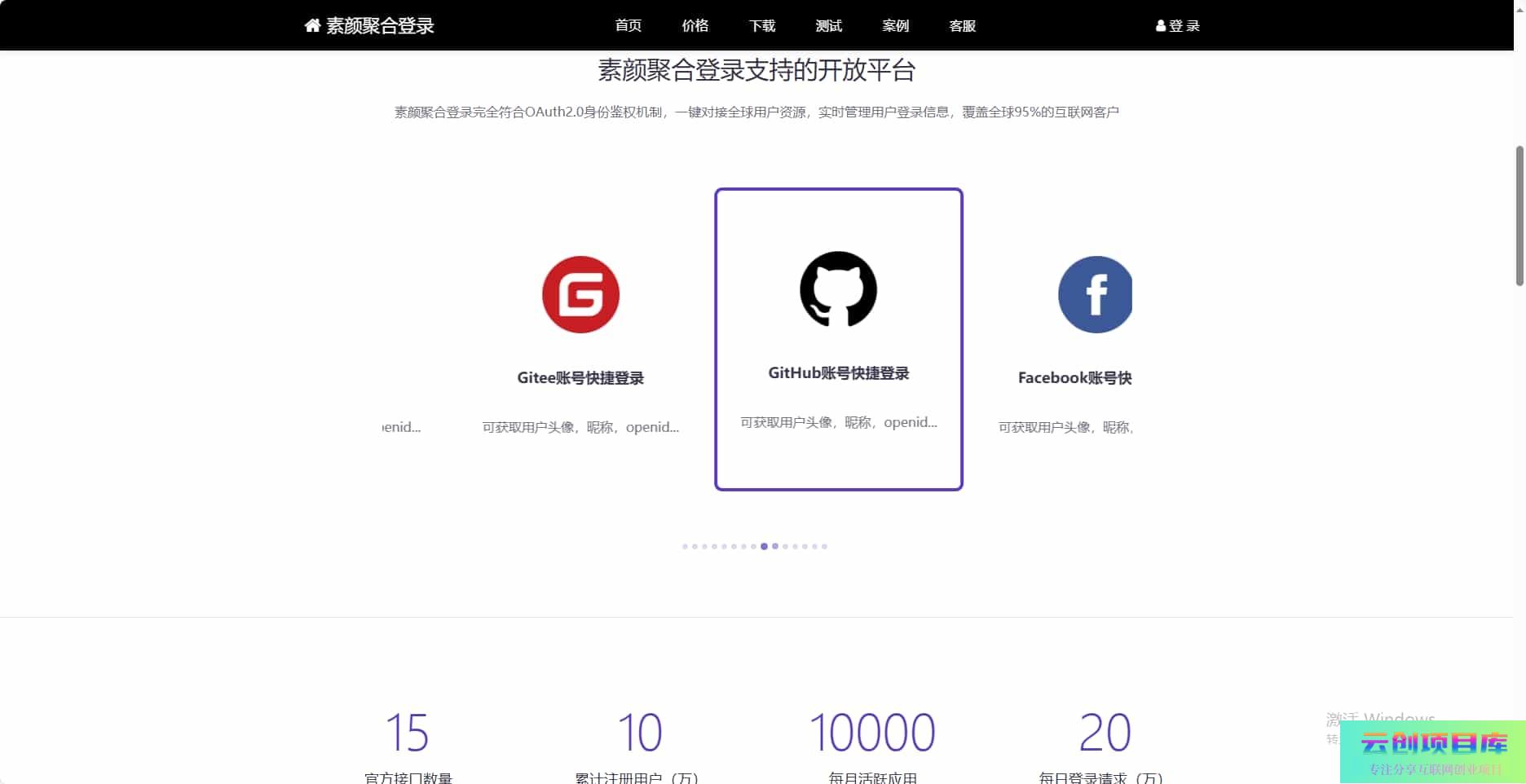Click the Facebook账号快 card title
The height and width of the screenshot is (784, 1526).
[x=1074, y=378]
